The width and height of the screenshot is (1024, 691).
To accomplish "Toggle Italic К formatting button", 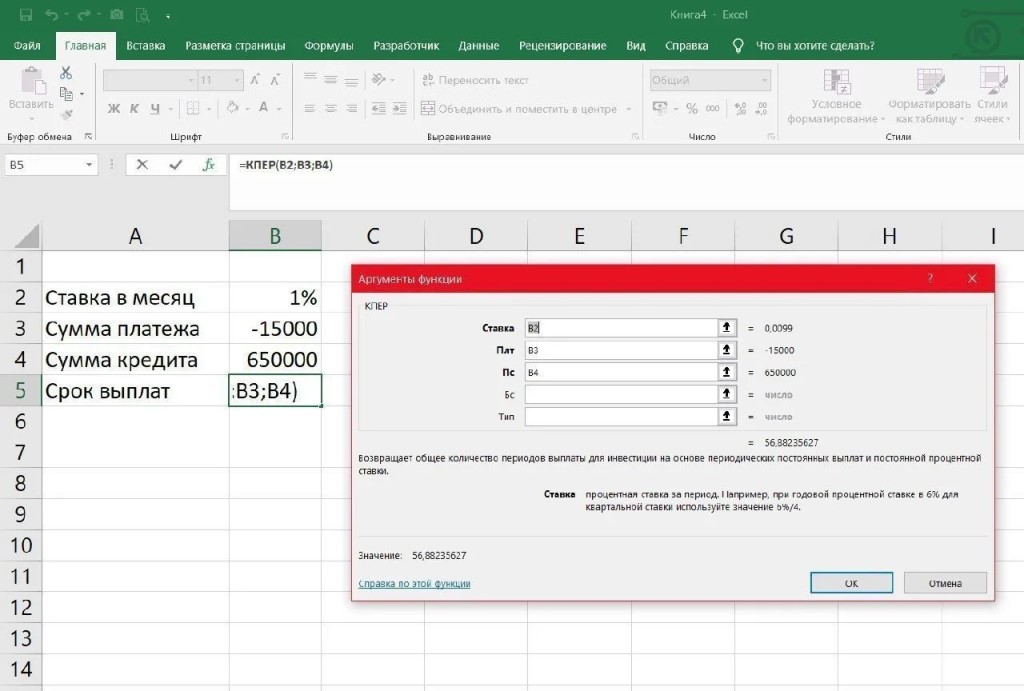I will point(134,108).
